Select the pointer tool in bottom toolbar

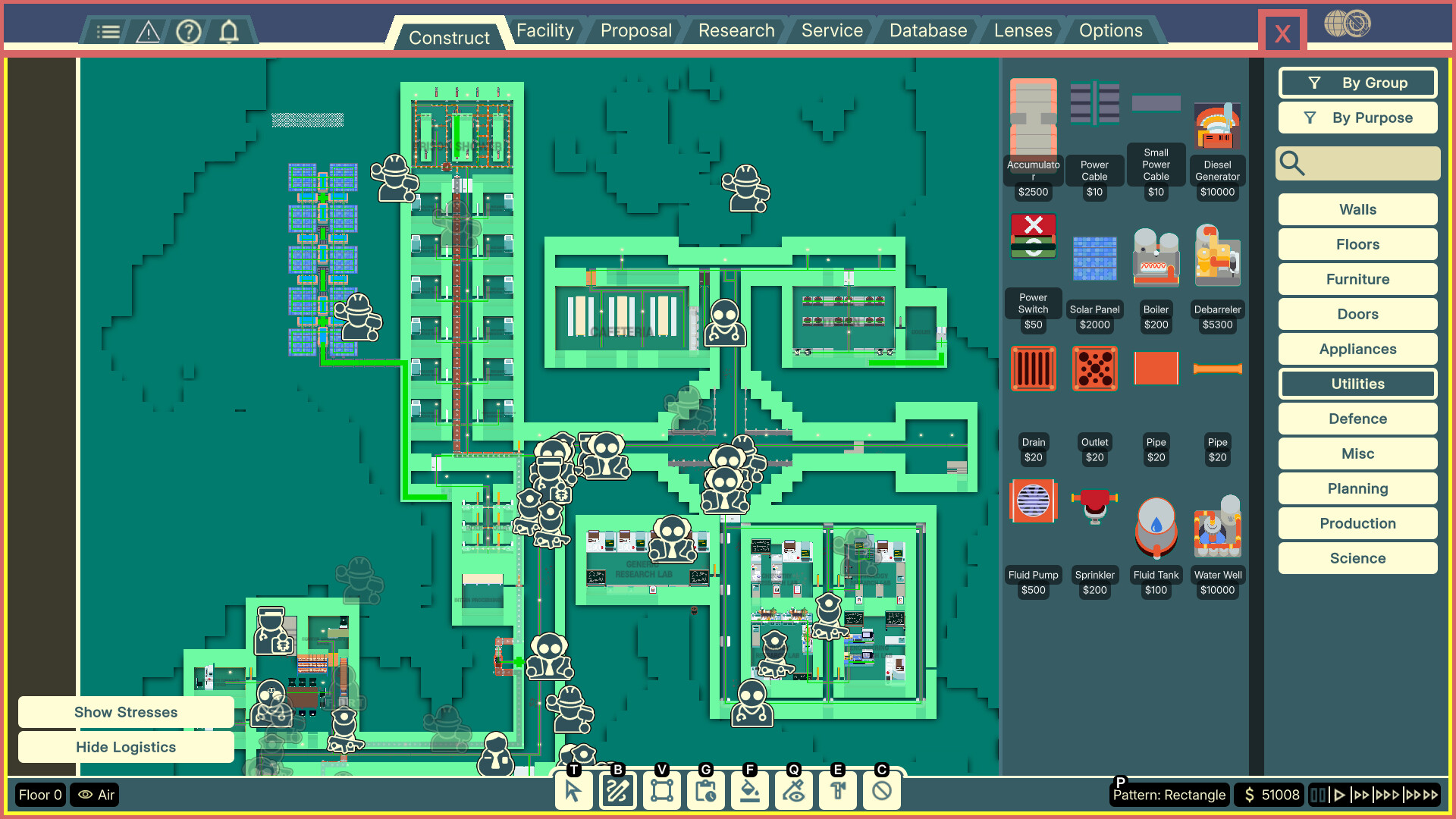point(574,791)
